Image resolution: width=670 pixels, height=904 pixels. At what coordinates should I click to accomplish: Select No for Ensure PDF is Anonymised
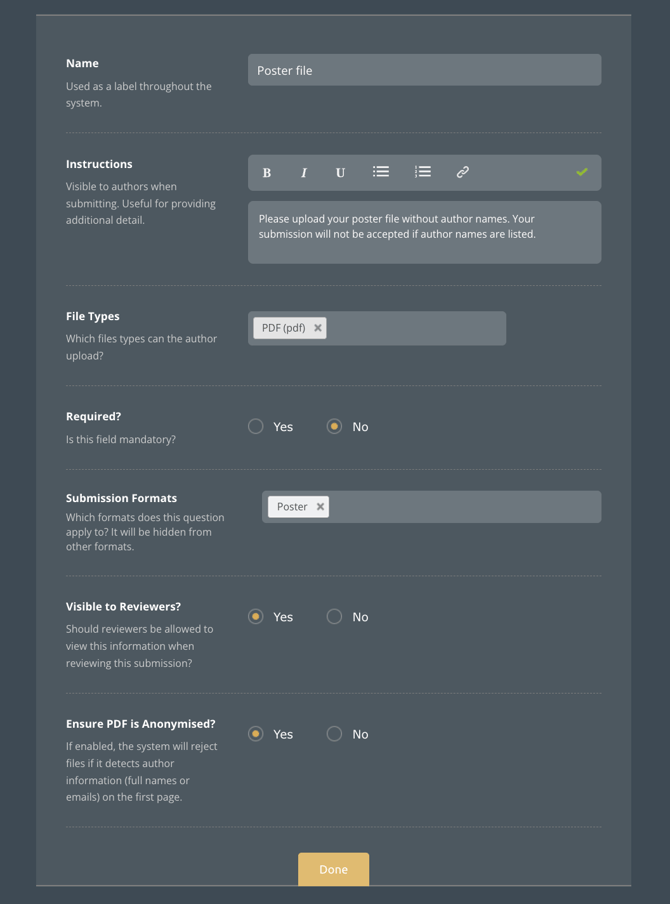334,734
